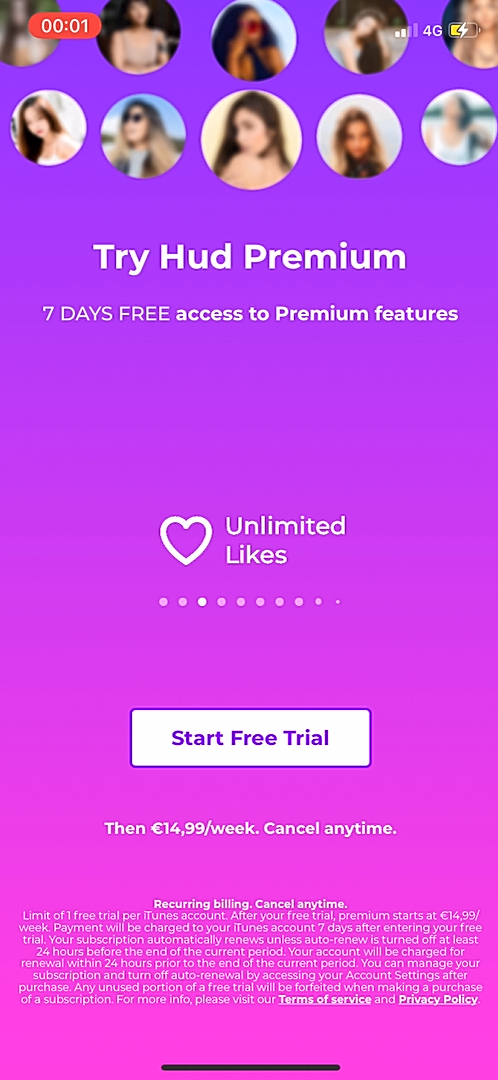
Task: Tap the cellular signal bars icon
Action: coord(406,31)
